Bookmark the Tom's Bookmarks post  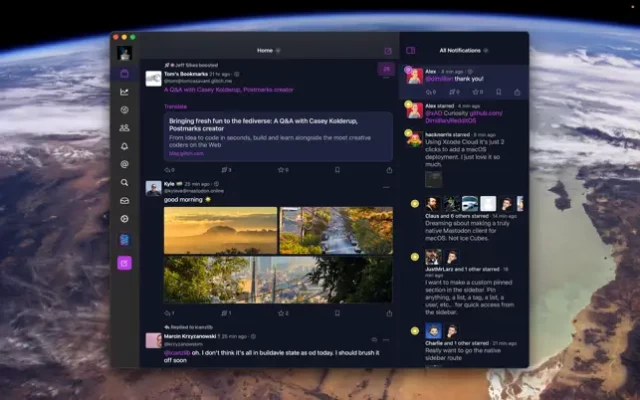[x=336, y=170]
